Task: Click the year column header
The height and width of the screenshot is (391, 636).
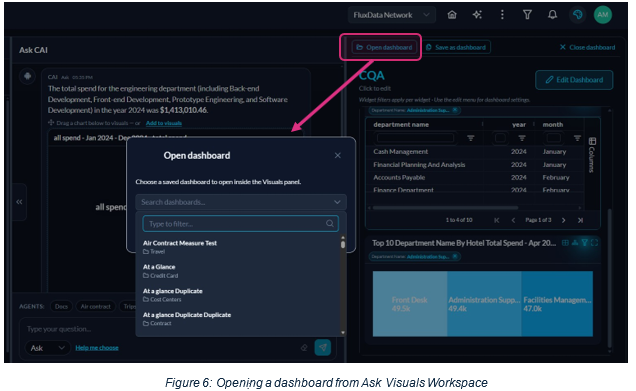Action: tap(519, 125)
